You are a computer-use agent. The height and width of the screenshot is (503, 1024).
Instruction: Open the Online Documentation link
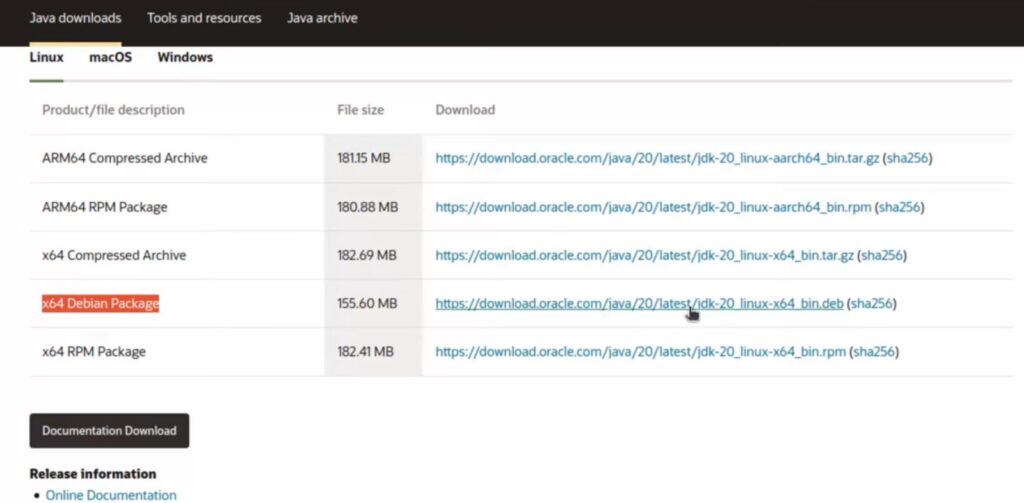click(111, 495)
